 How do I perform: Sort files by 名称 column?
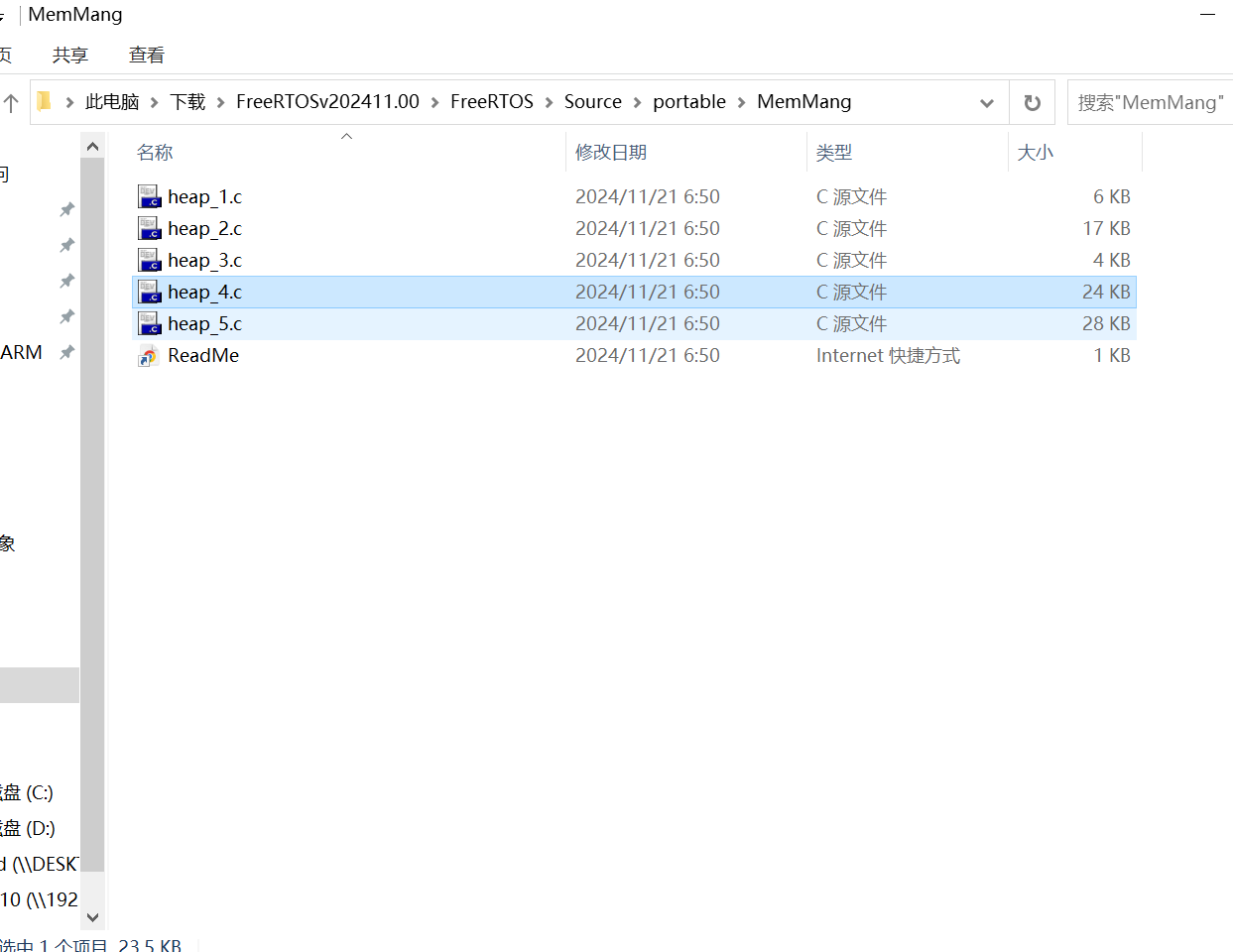pos(155,152)
